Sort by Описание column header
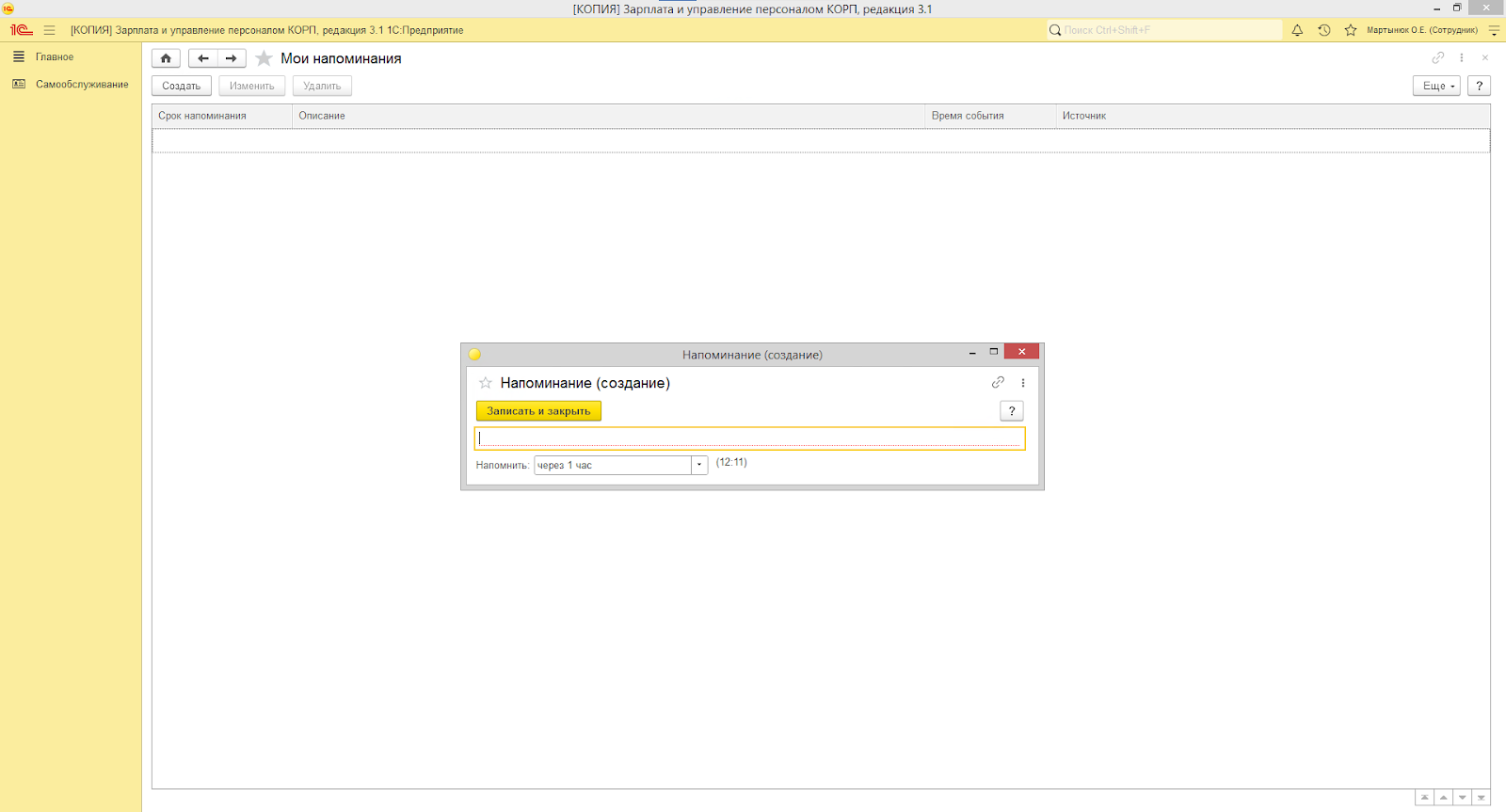Screen dimensions: 1506x812 [x=609, y=116]
